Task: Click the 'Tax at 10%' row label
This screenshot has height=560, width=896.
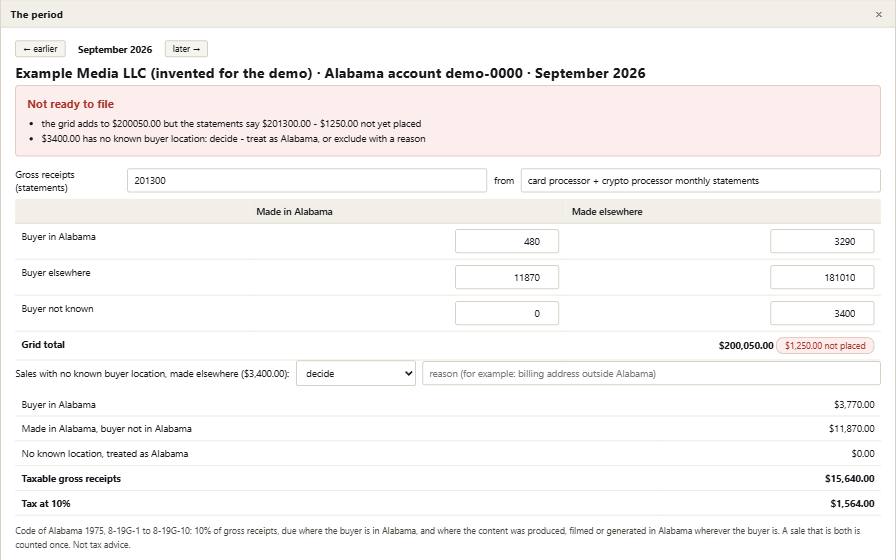Action: coord(46,504)
